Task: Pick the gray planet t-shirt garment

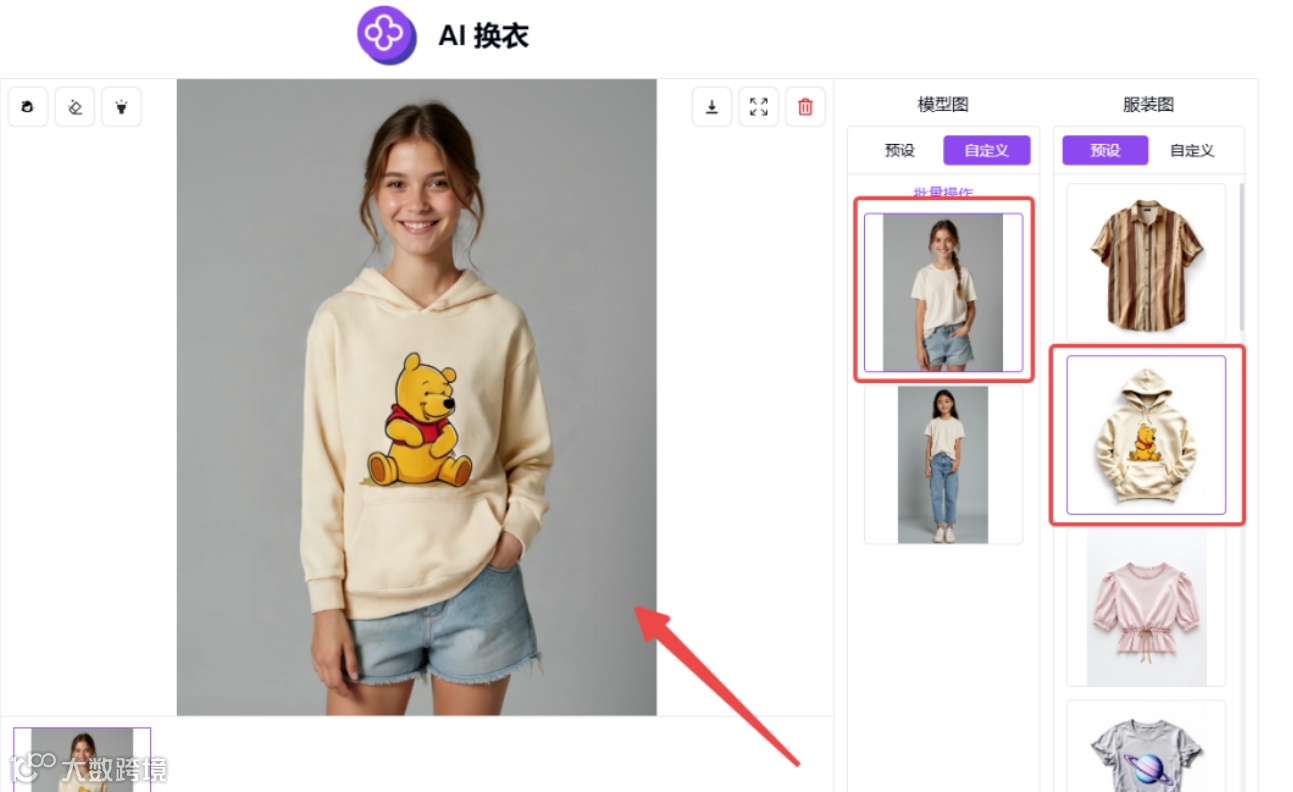Action: point(1146,746)
